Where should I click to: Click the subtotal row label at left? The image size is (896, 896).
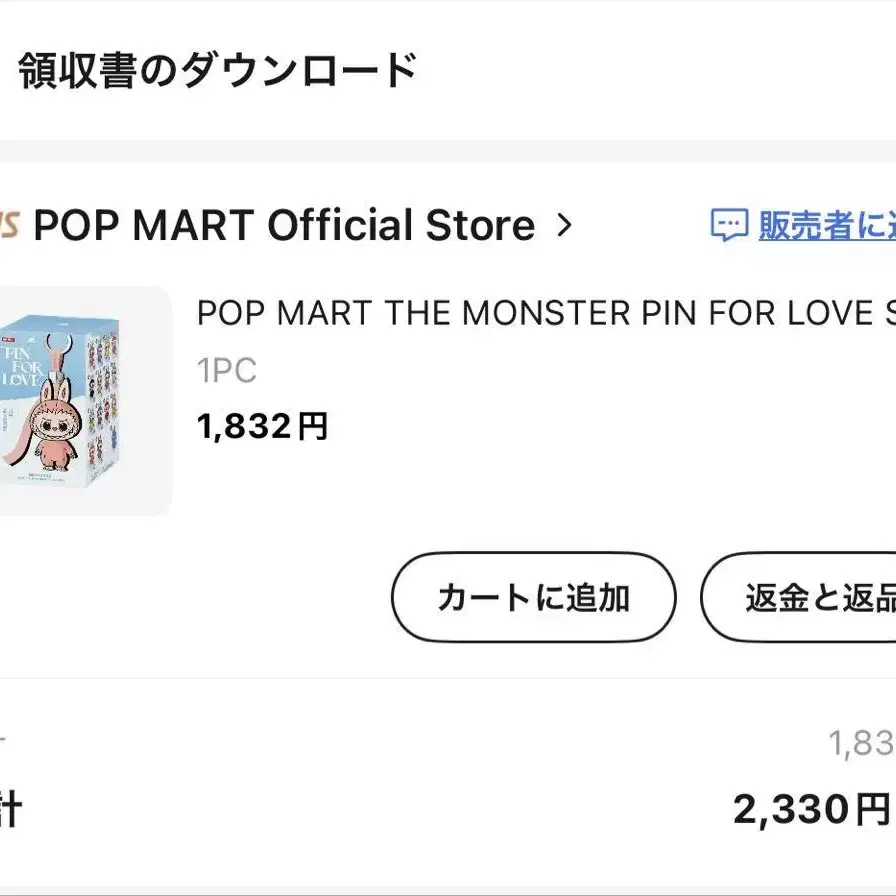[4, 743]
